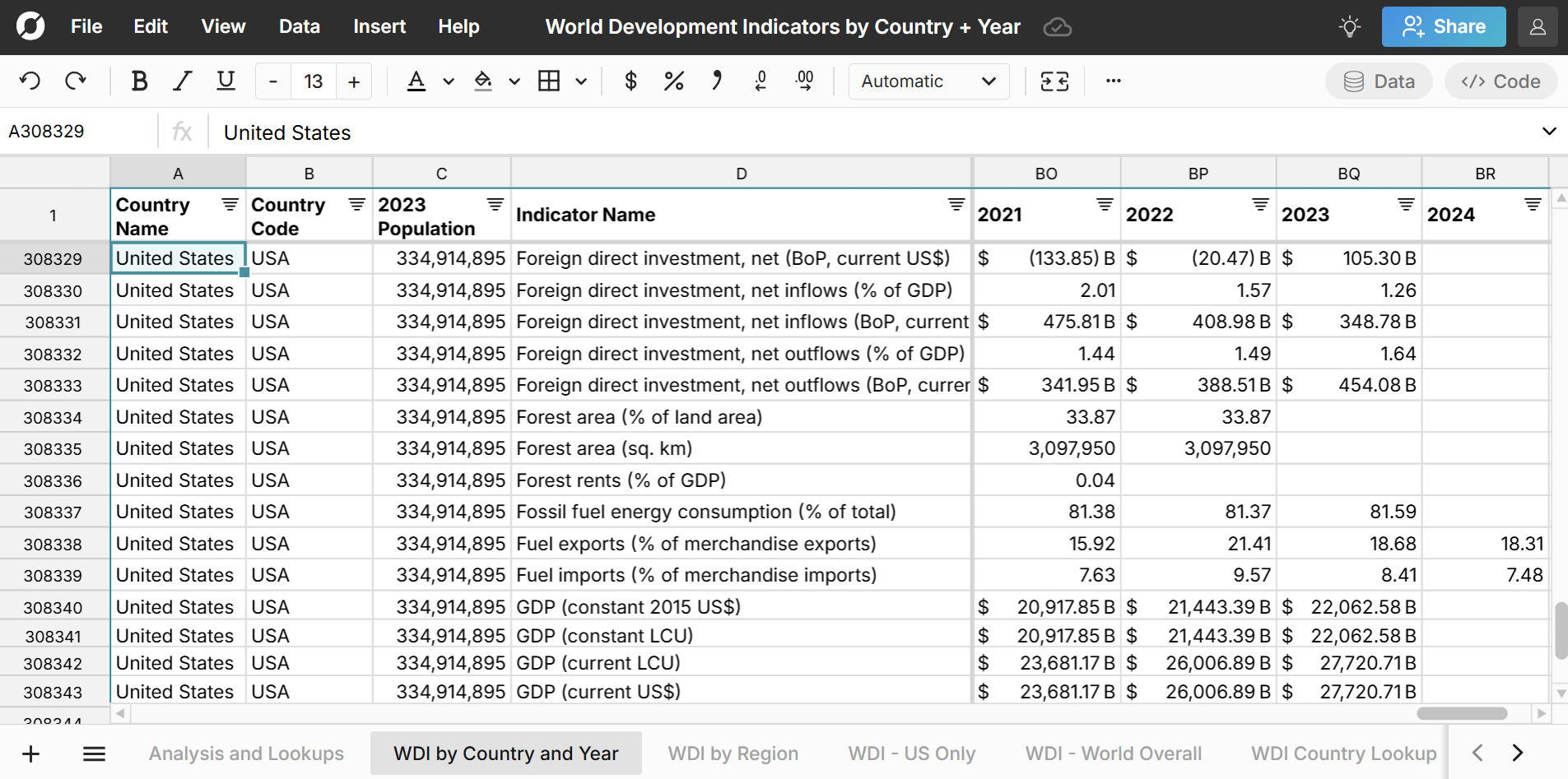Click the cell reference box A308329
The image size is (1568, 779).
tap(78, 132)
